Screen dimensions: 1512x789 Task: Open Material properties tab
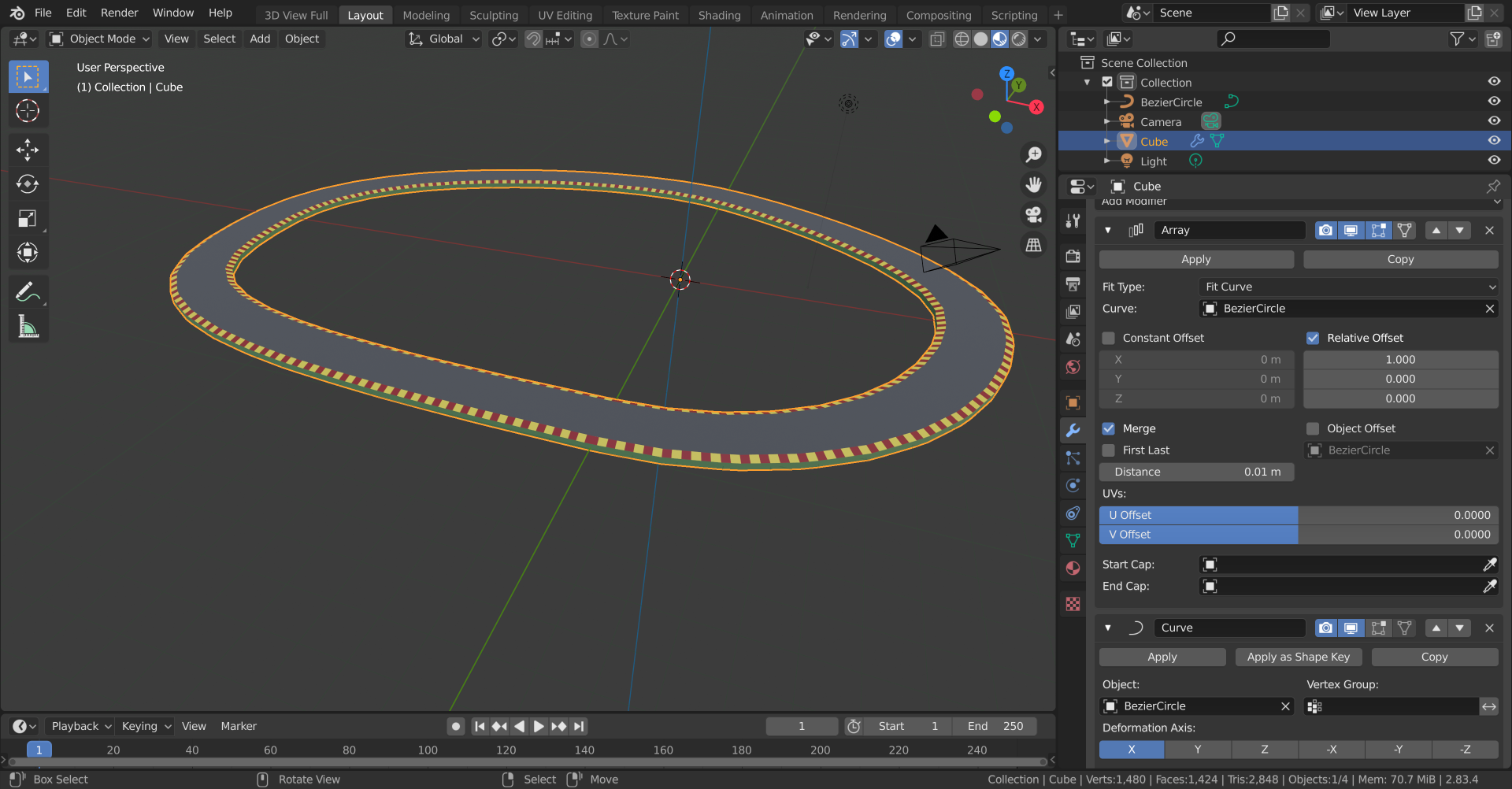[x=1073, y=568]
